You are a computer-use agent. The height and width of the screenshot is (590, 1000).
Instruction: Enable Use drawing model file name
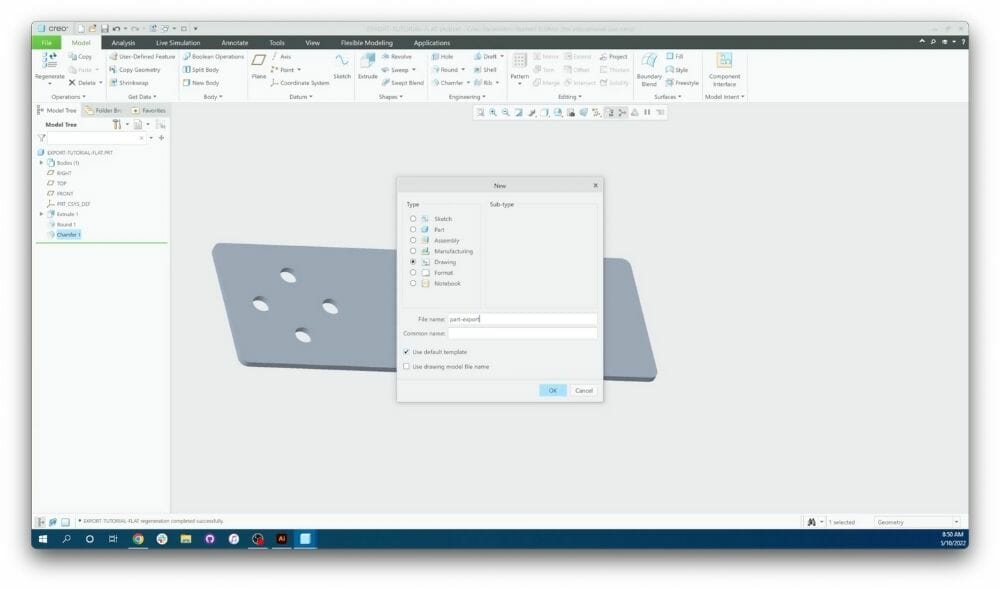[407, 367]
